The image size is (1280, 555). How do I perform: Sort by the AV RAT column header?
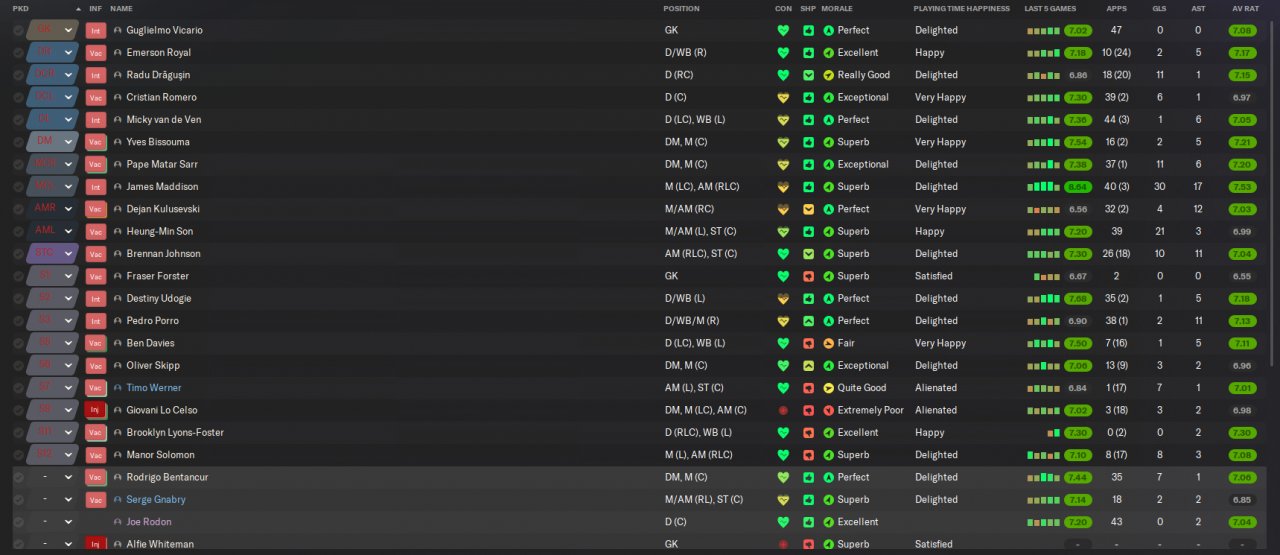(1245, 8)
